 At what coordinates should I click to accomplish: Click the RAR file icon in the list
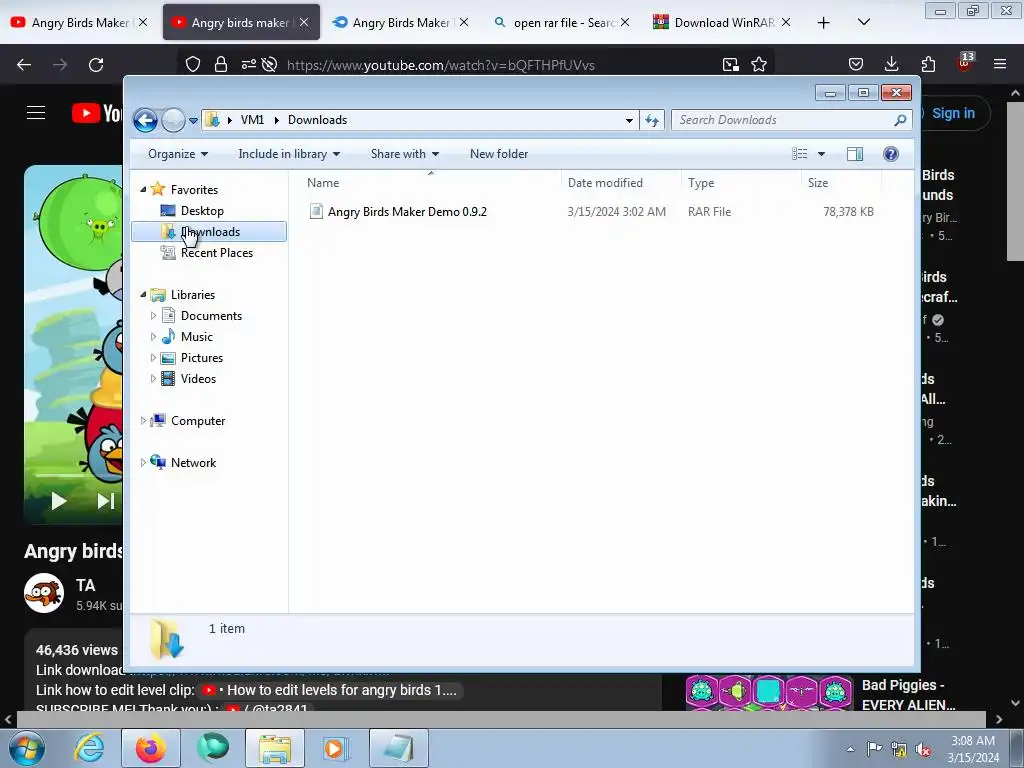click(316, 211)
